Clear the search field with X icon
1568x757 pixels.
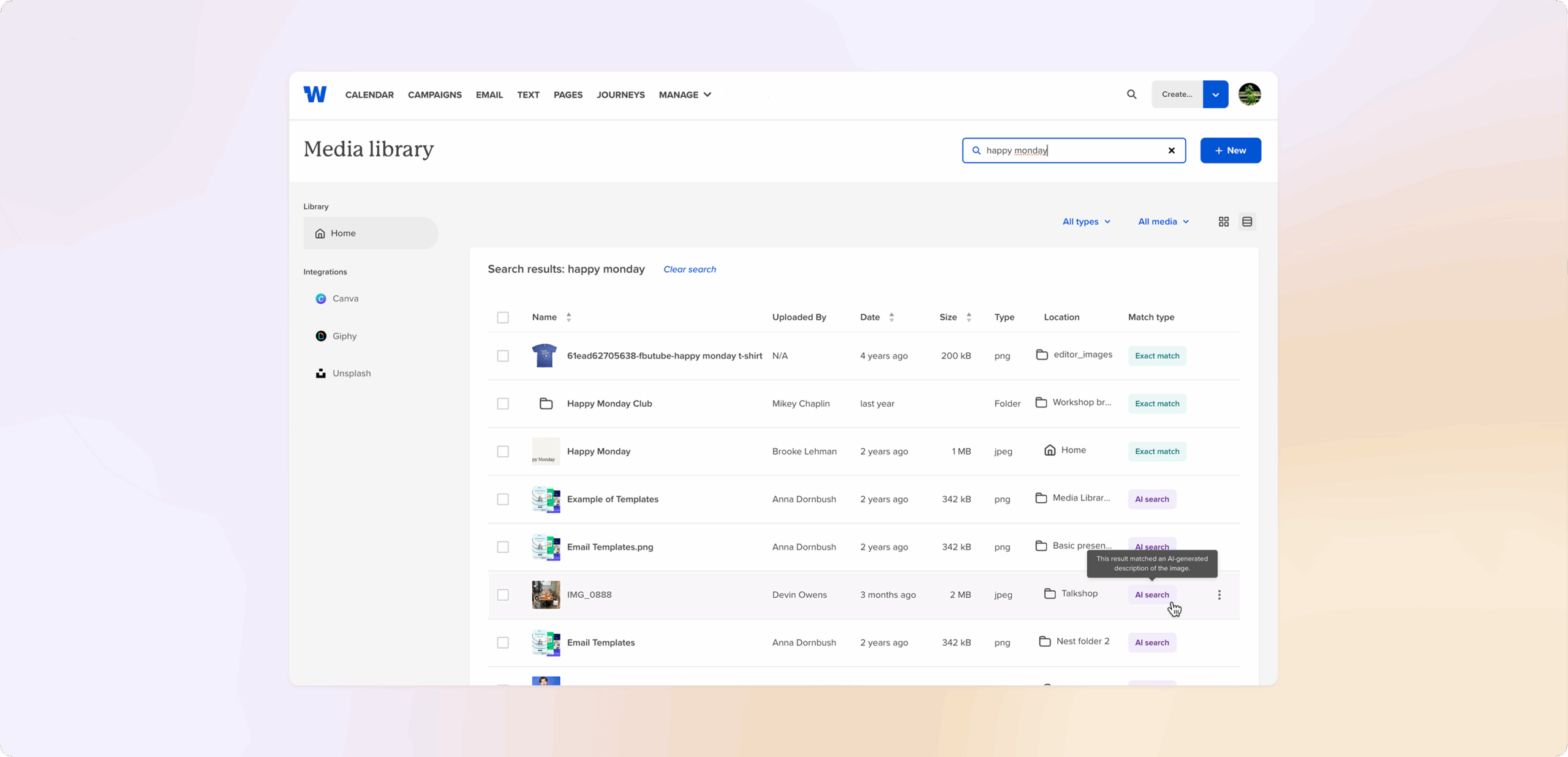coord(1171,151)
